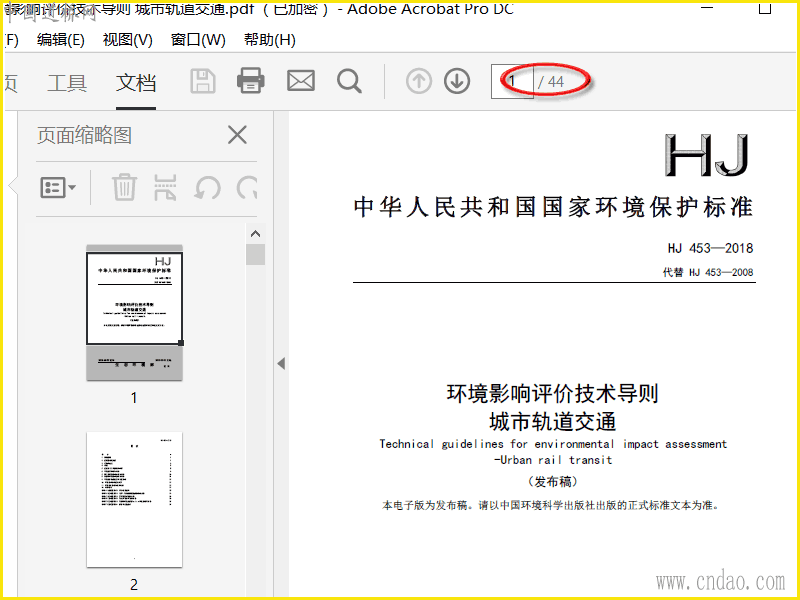The image size is (800, 600).
Task: Click the heading 环境影响评价技术导则
Action: [x=553, y=394]
